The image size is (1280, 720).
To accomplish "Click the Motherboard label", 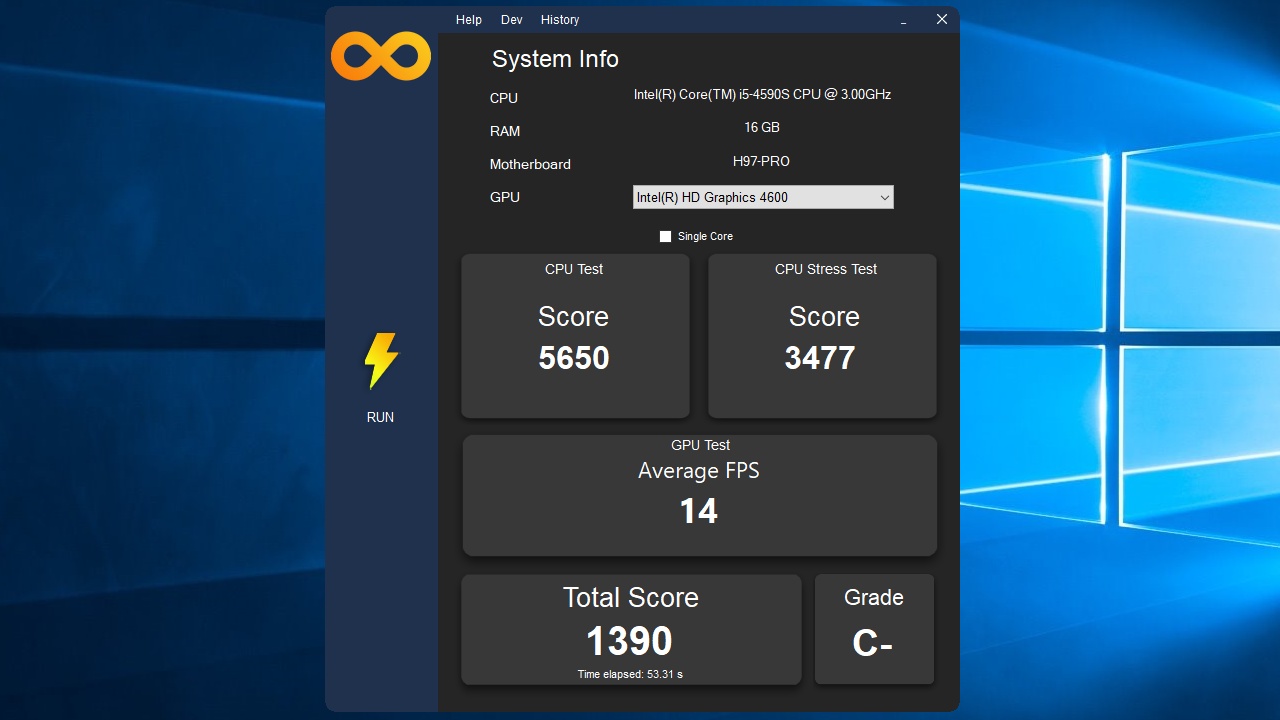I will click(530, 164).
